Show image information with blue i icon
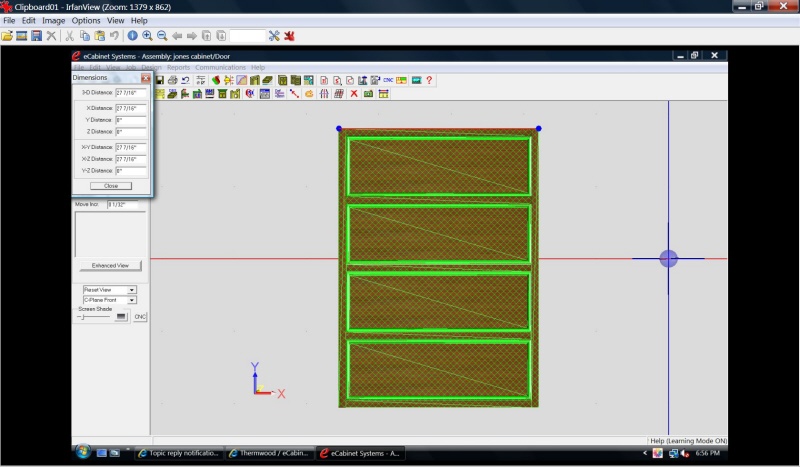 click(x=133, y=36)
